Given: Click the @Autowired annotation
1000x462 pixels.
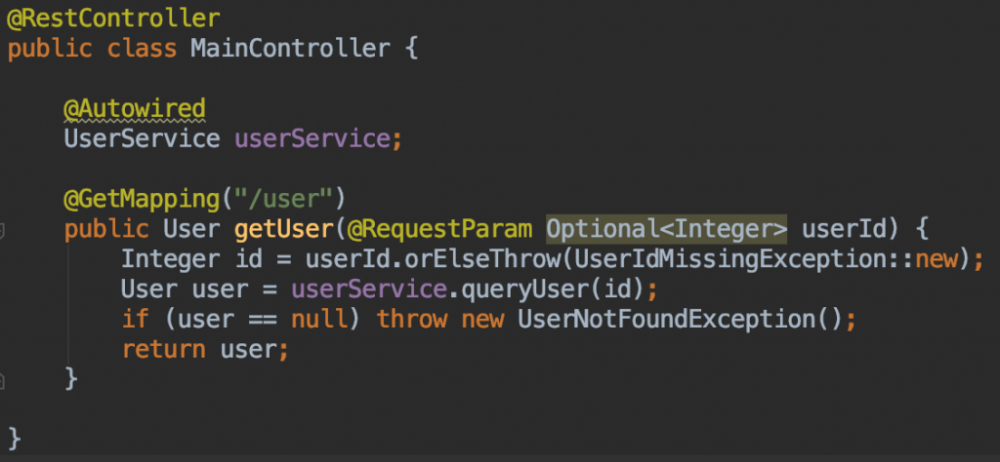Looking at the screenshot, I should [x=134, y=108].
